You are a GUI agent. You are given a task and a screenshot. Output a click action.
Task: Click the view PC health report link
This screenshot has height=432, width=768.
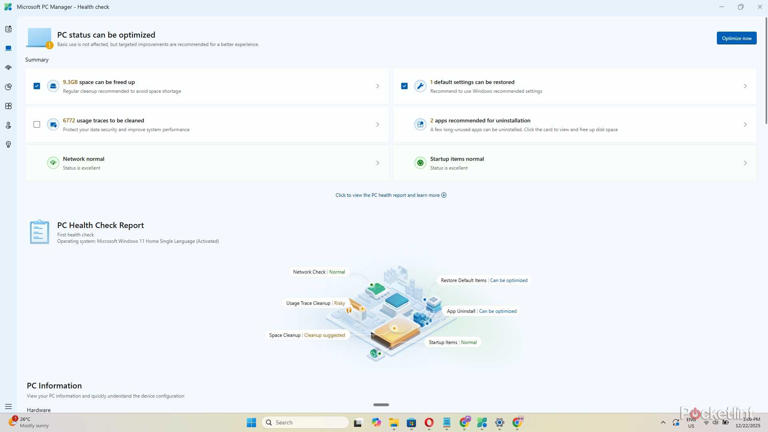click(390, 195)
